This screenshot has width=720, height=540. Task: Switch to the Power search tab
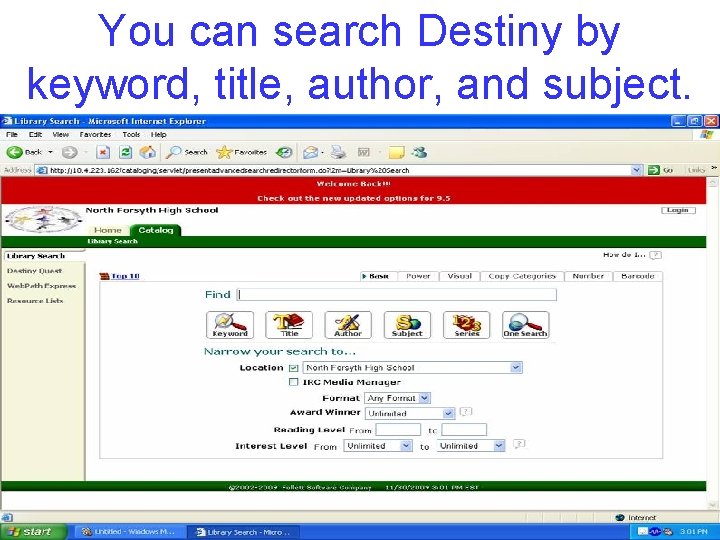click(418, 276)
